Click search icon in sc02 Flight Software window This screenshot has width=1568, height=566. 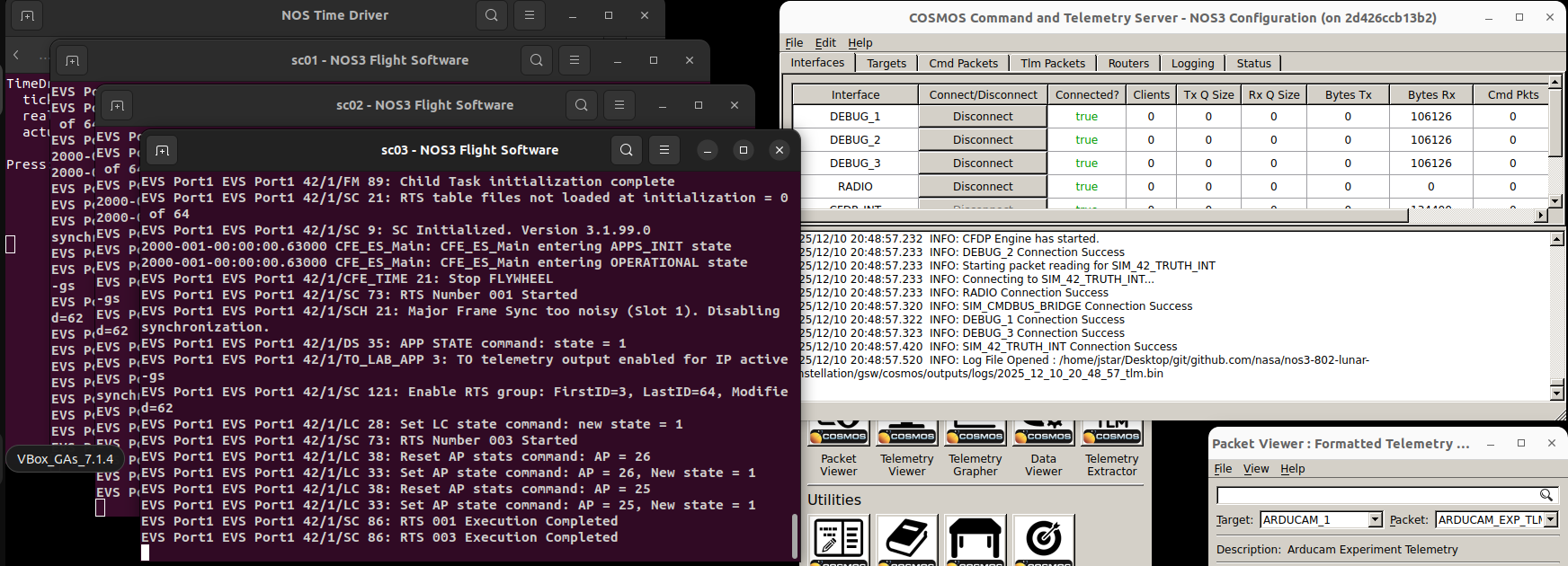pos(582,105)
